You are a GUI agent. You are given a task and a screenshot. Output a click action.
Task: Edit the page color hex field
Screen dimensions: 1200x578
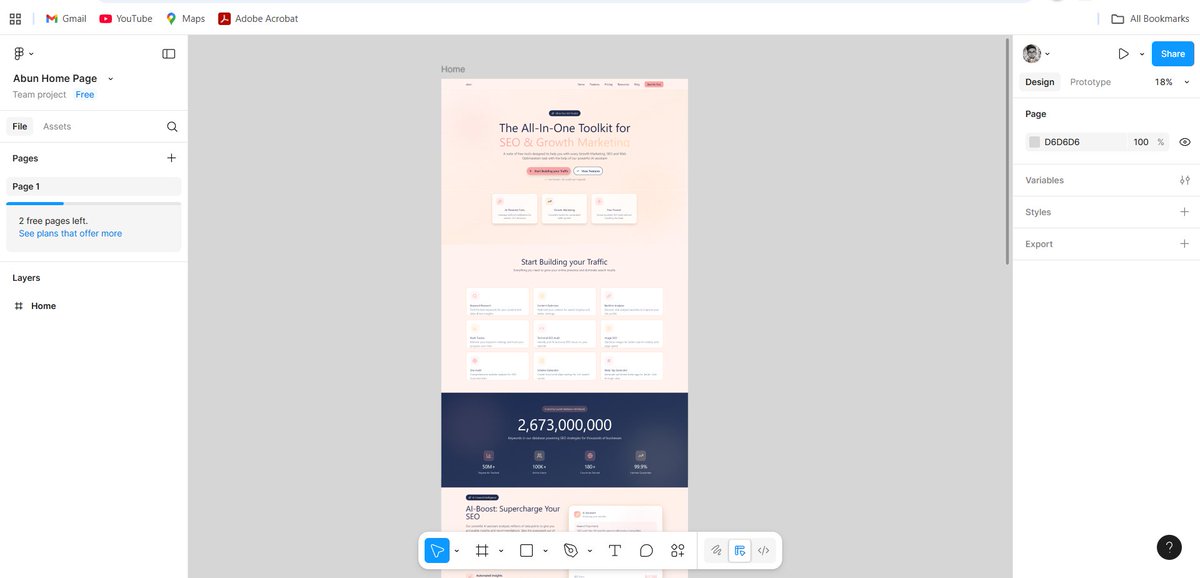(x=1082, y=142)
